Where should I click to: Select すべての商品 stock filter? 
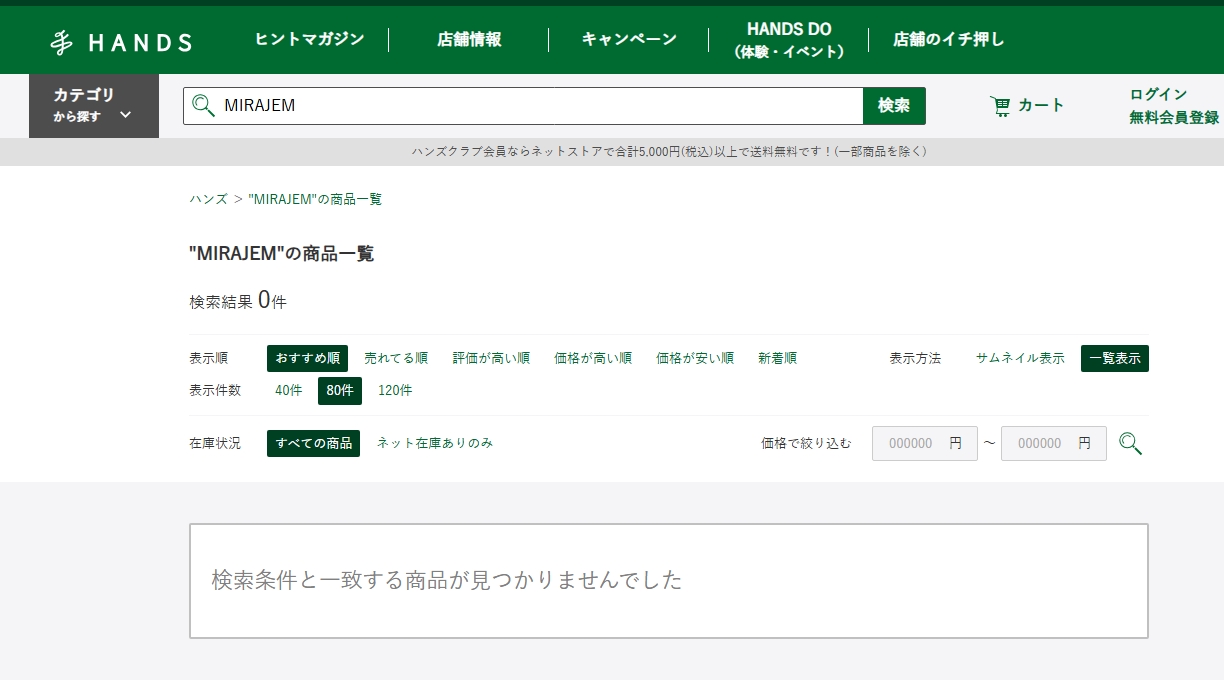[313, 443]
